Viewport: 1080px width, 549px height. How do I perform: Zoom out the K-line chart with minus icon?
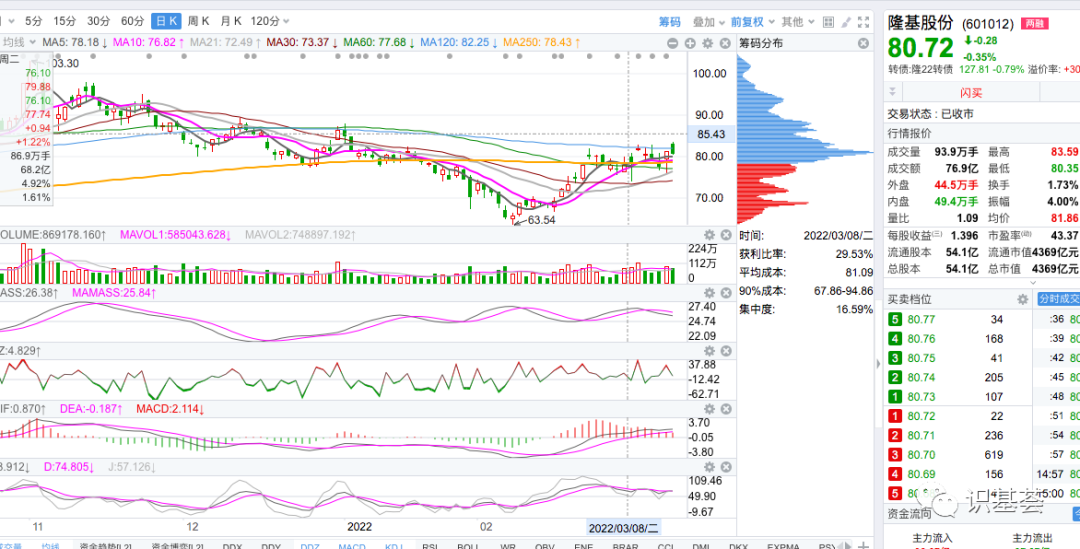[672, 43]
